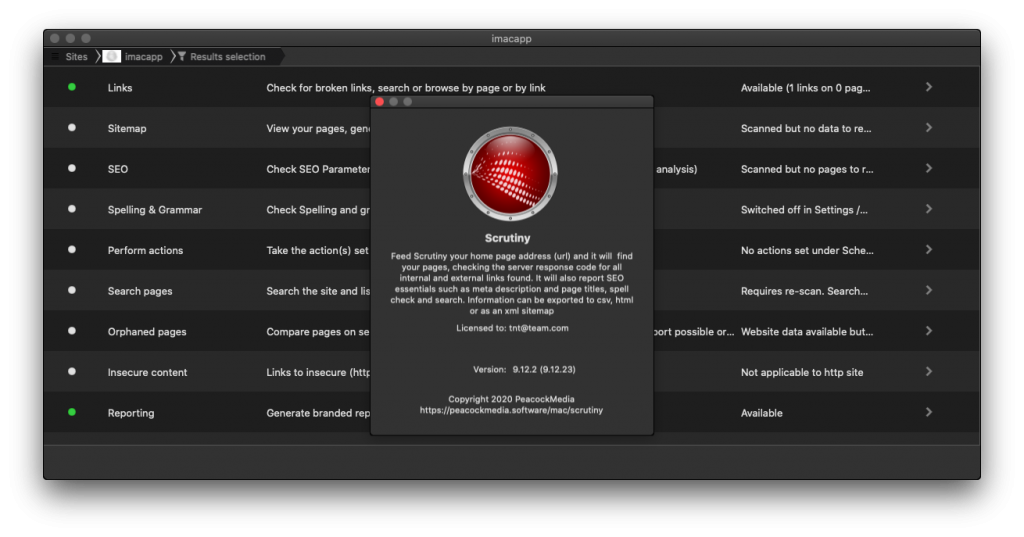Close the Scrutiny about dialog
Screen dimensions: 1024x537
(x=379, y=101)
